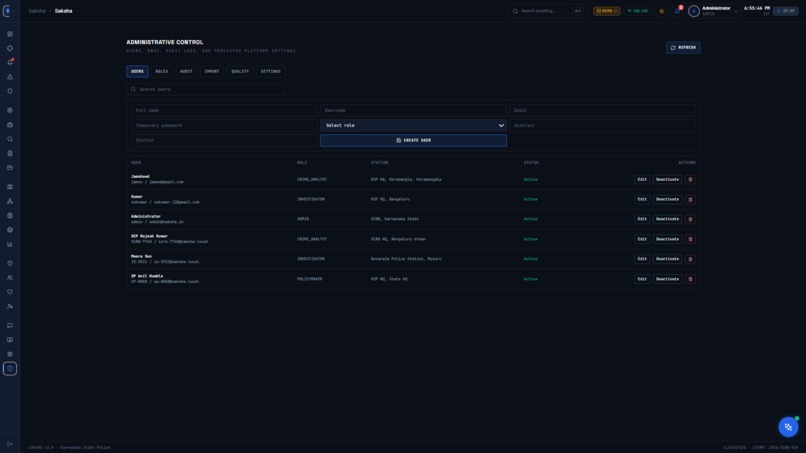Switch to the Quality tab
The height and width of the screenshot is (453, 806).
point(240,71)
